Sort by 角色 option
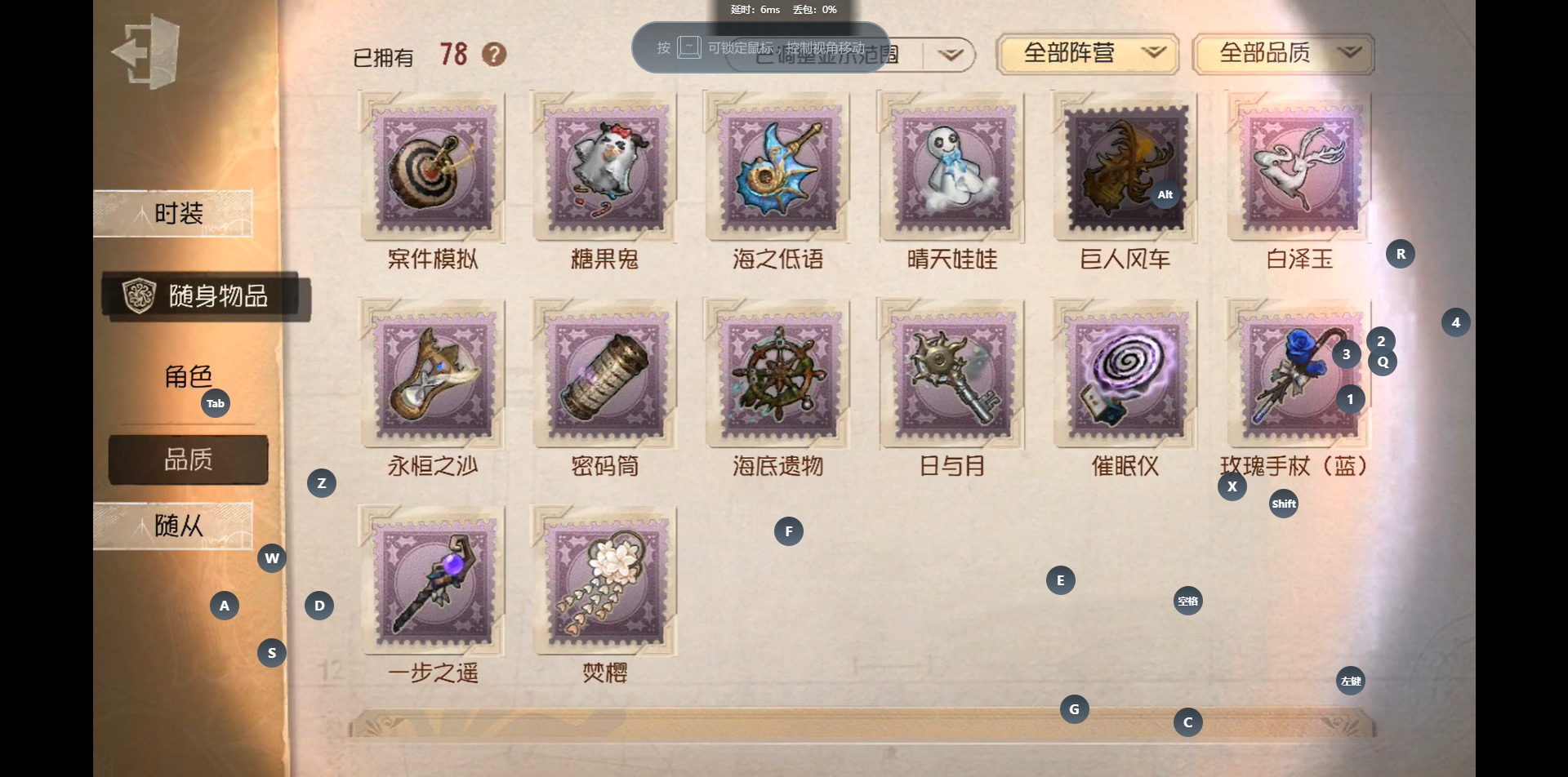The height and width of the screenshot is (777, 1568). click(x=189, y=376)
